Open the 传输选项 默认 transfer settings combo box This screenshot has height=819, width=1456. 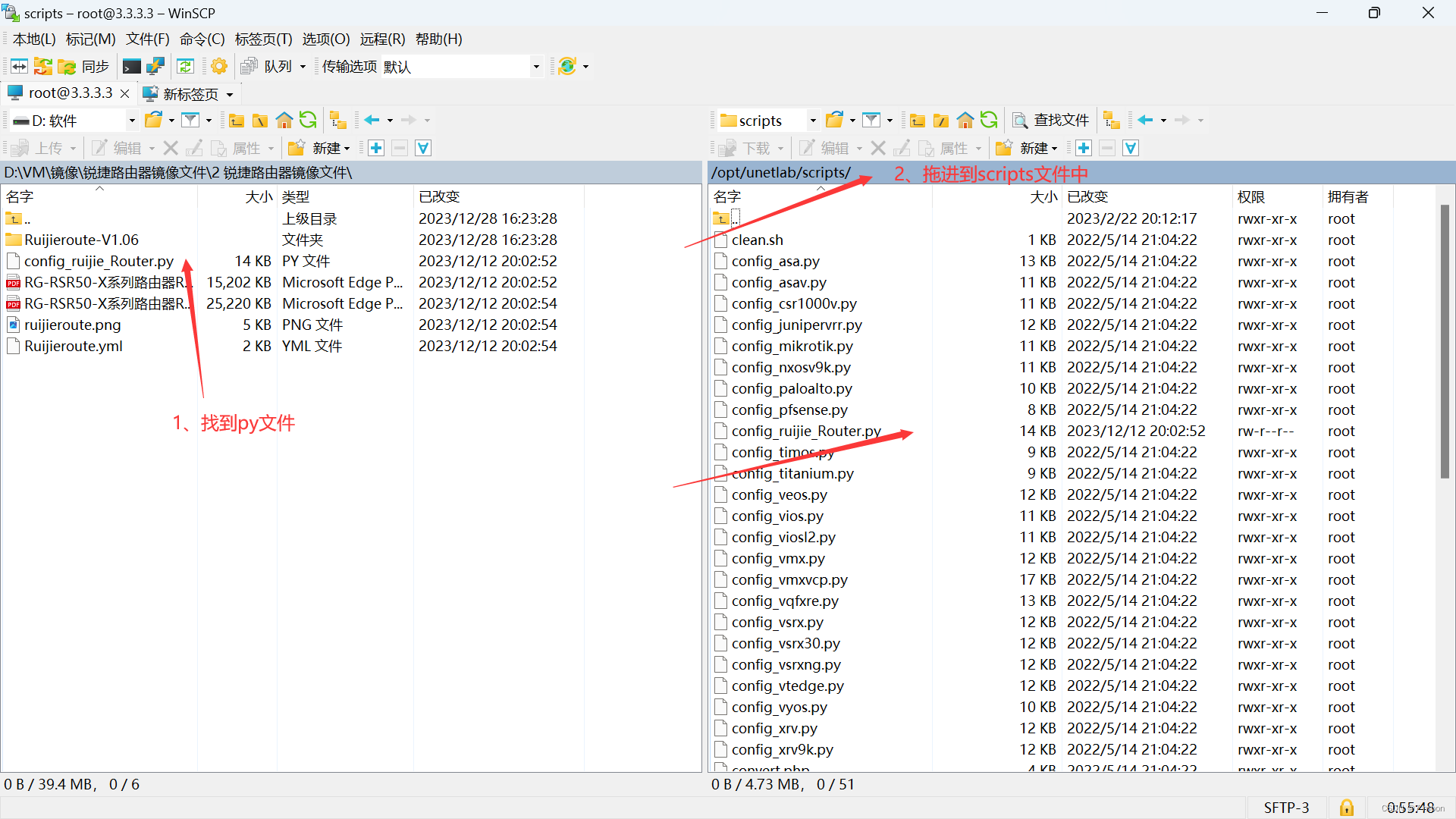[463, 67]
